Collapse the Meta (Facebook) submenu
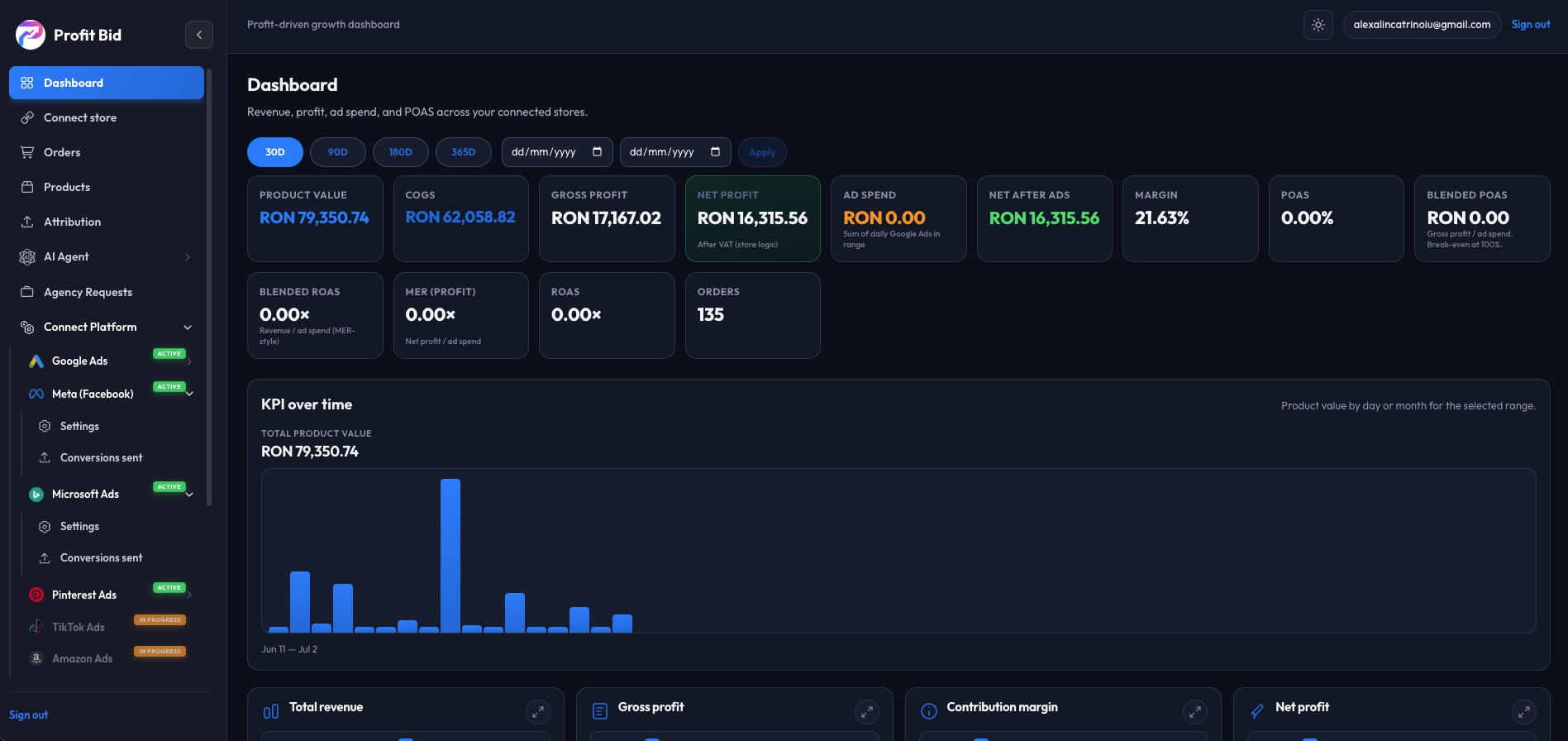Image resolution: width=1568 pixels, height=741 pixels. (x=190, y=394)
